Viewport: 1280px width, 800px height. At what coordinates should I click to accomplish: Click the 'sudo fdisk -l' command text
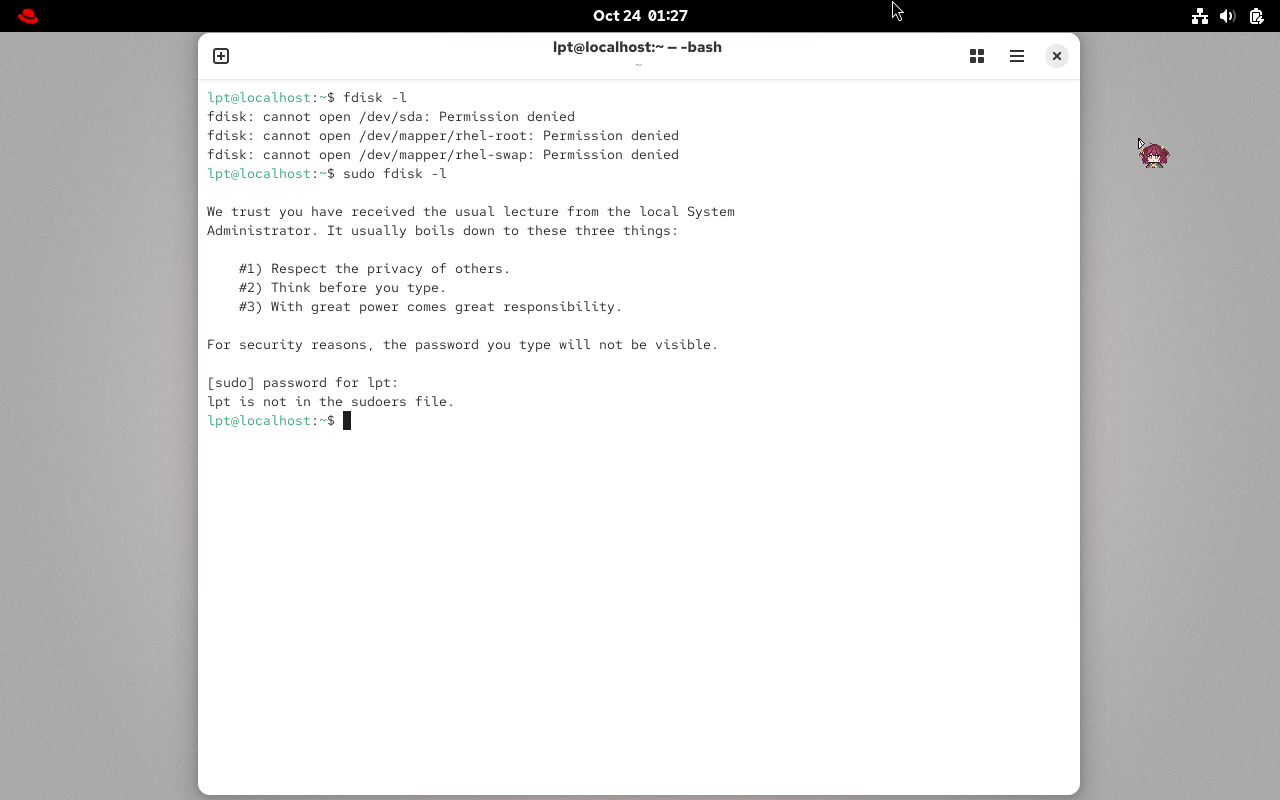[x=394, y=174]
